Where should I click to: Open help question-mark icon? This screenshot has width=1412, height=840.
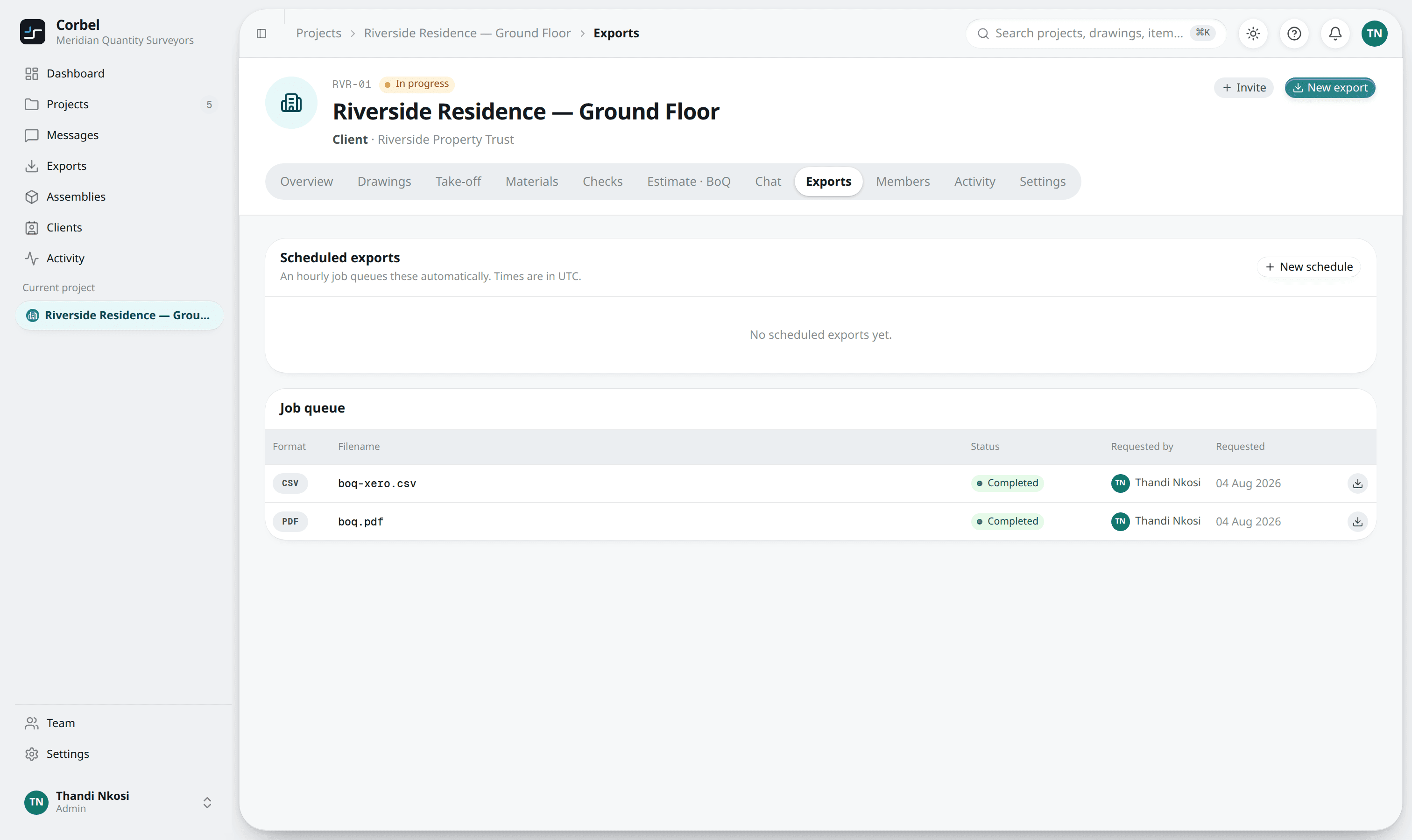click(1294, 34)
